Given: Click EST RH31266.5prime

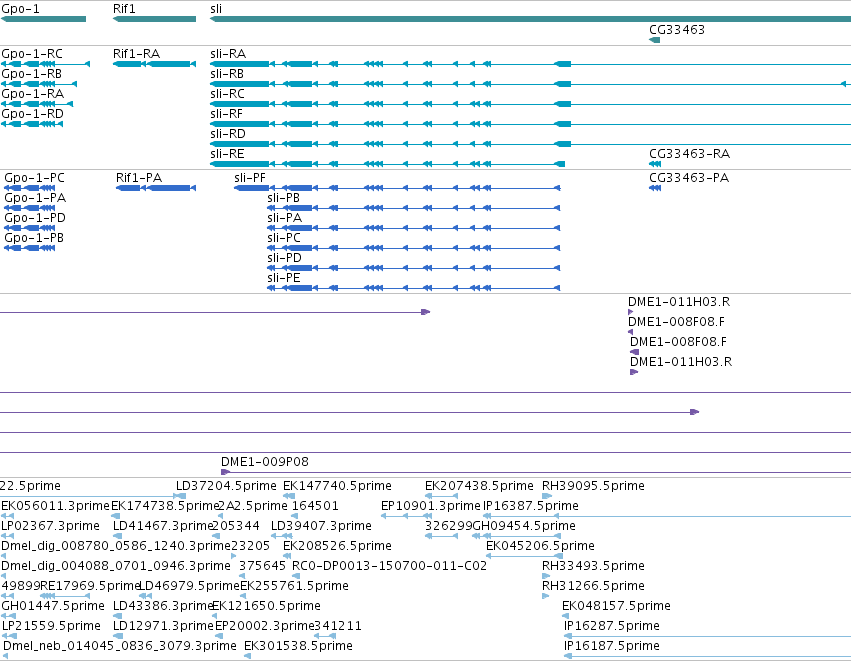Looking at the screenshot, I should (593, 586).
